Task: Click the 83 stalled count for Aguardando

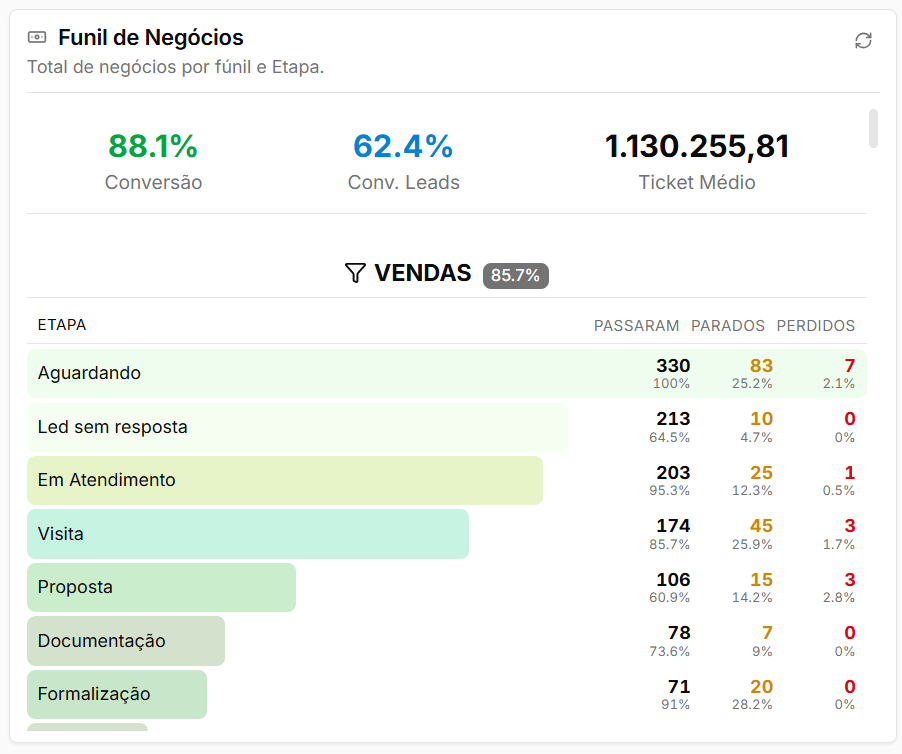Action: (761, 366)
